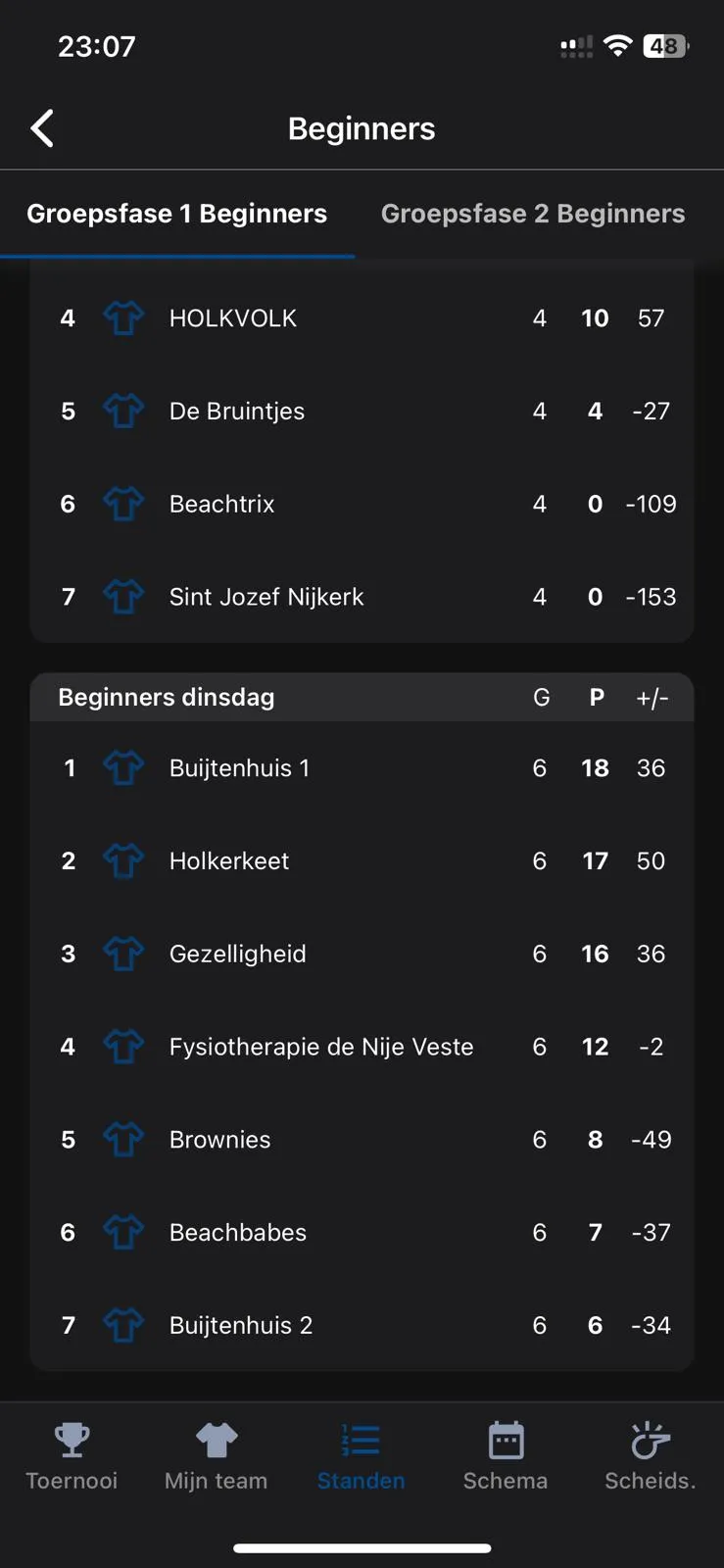
Task: Tap the Beginners dinsdag group header
Action: [167, 698]
